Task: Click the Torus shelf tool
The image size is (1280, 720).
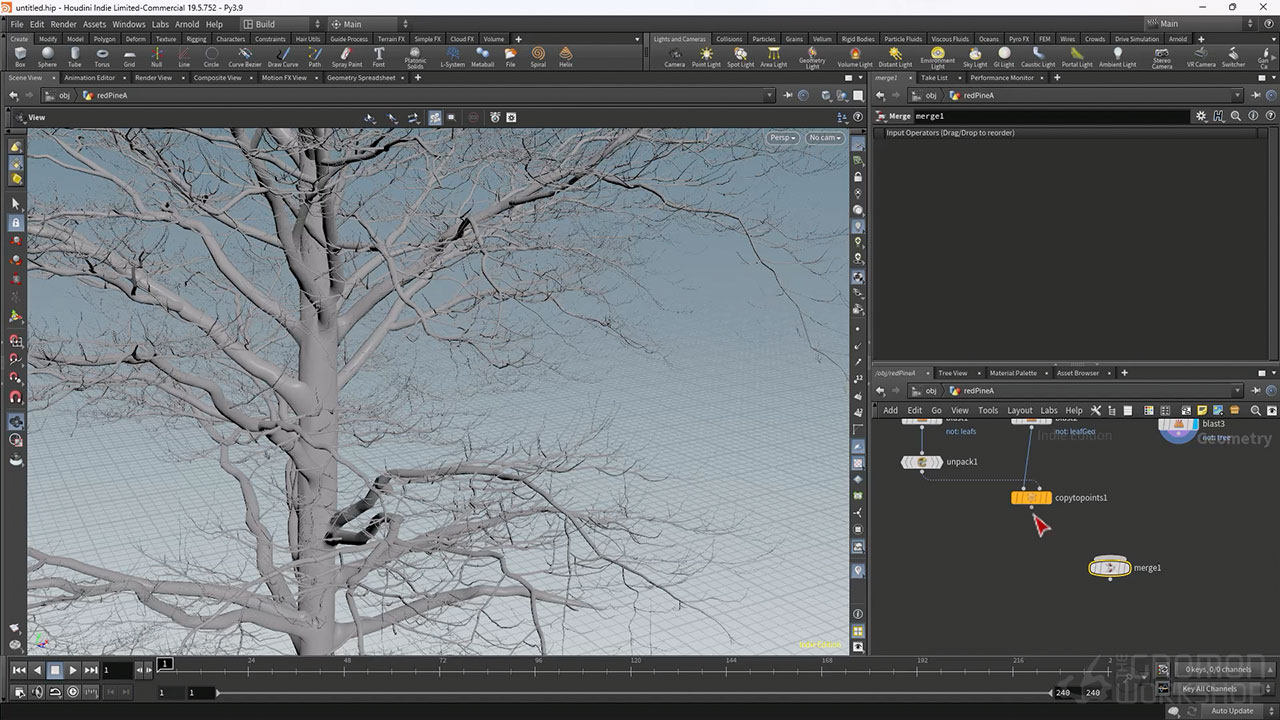Action: pos(102,56)
